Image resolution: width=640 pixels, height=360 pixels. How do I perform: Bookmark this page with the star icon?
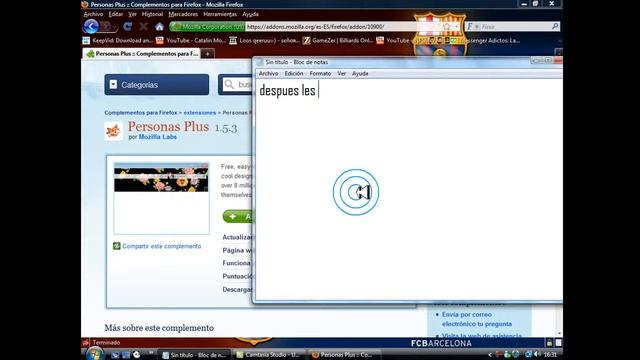coord(447,27)
